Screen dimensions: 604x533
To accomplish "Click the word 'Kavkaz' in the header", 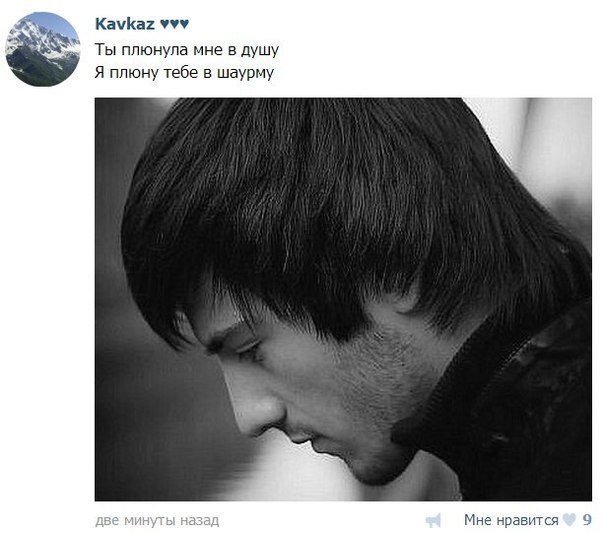I will [125, 24].
